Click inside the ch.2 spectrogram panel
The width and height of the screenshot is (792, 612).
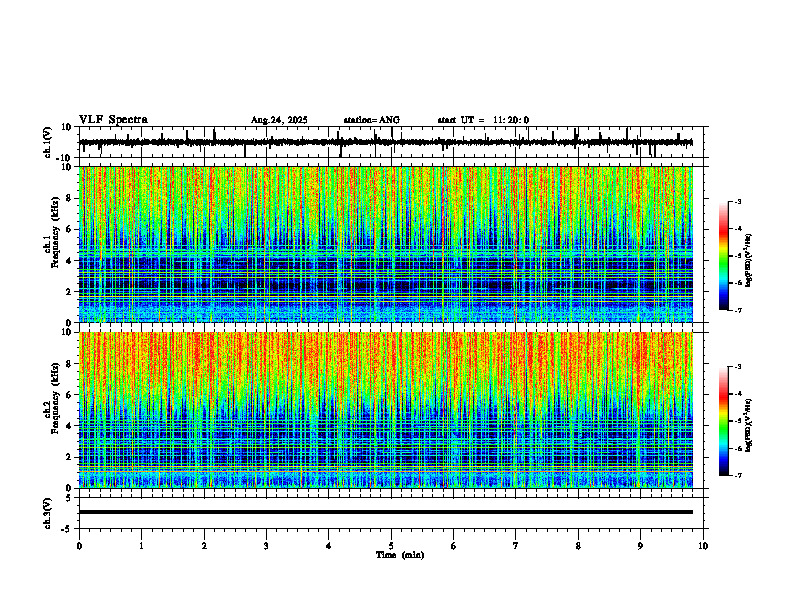386,410
